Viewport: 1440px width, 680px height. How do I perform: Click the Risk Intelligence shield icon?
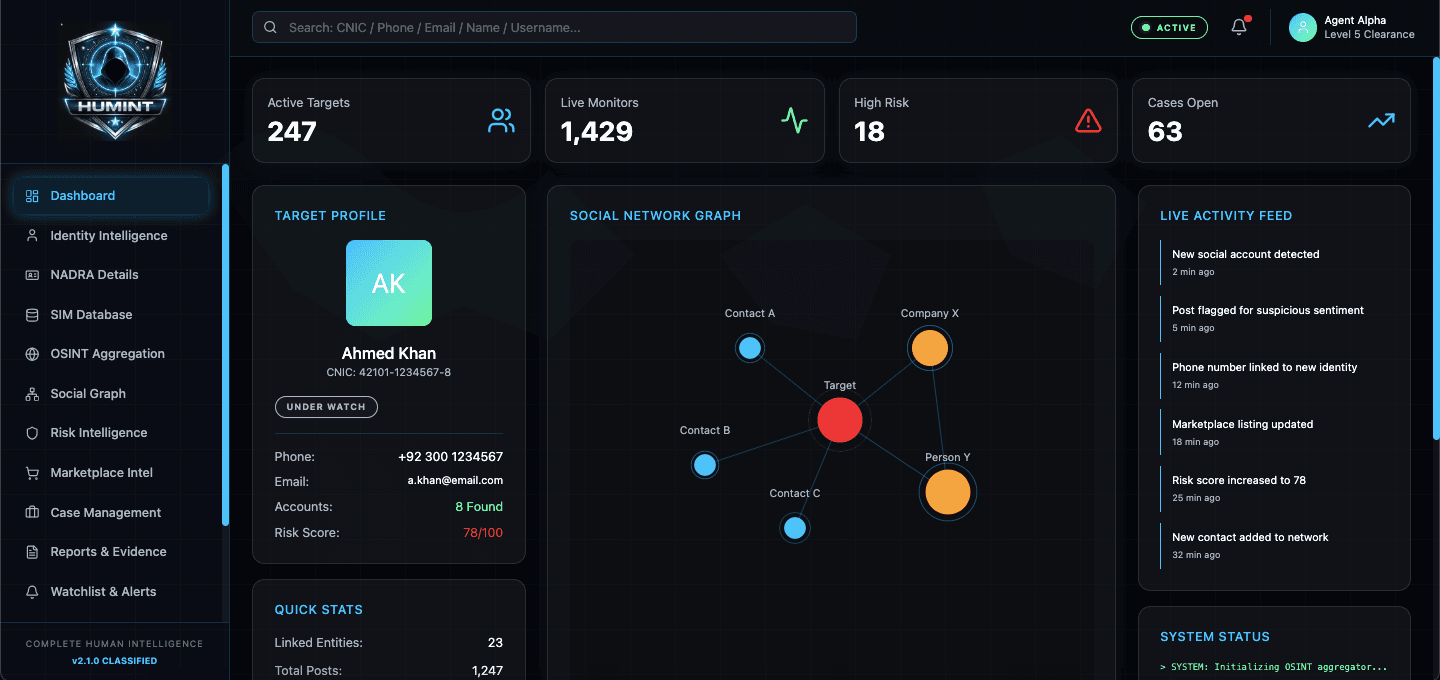click(x=32, y=433)
